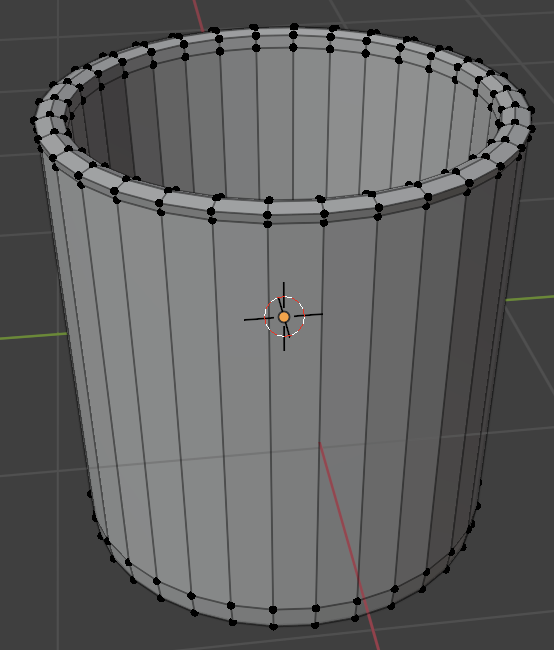The height and width of the screenshot is (650, 554).
Task: Click the green Y axis line left of cylinder
Action: point(33,336)
